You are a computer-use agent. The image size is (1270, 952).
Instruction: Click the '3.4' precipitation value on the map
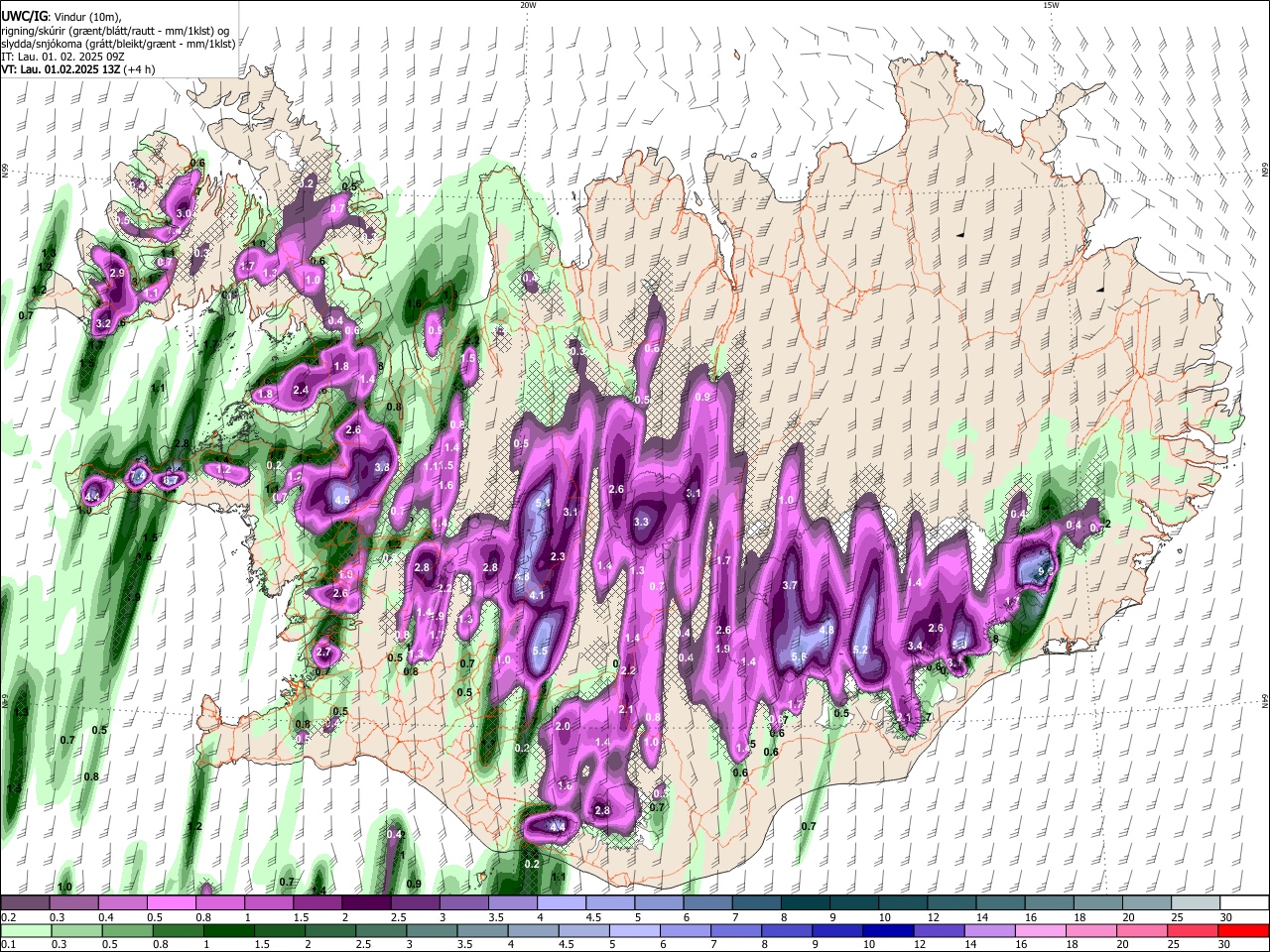915,646
